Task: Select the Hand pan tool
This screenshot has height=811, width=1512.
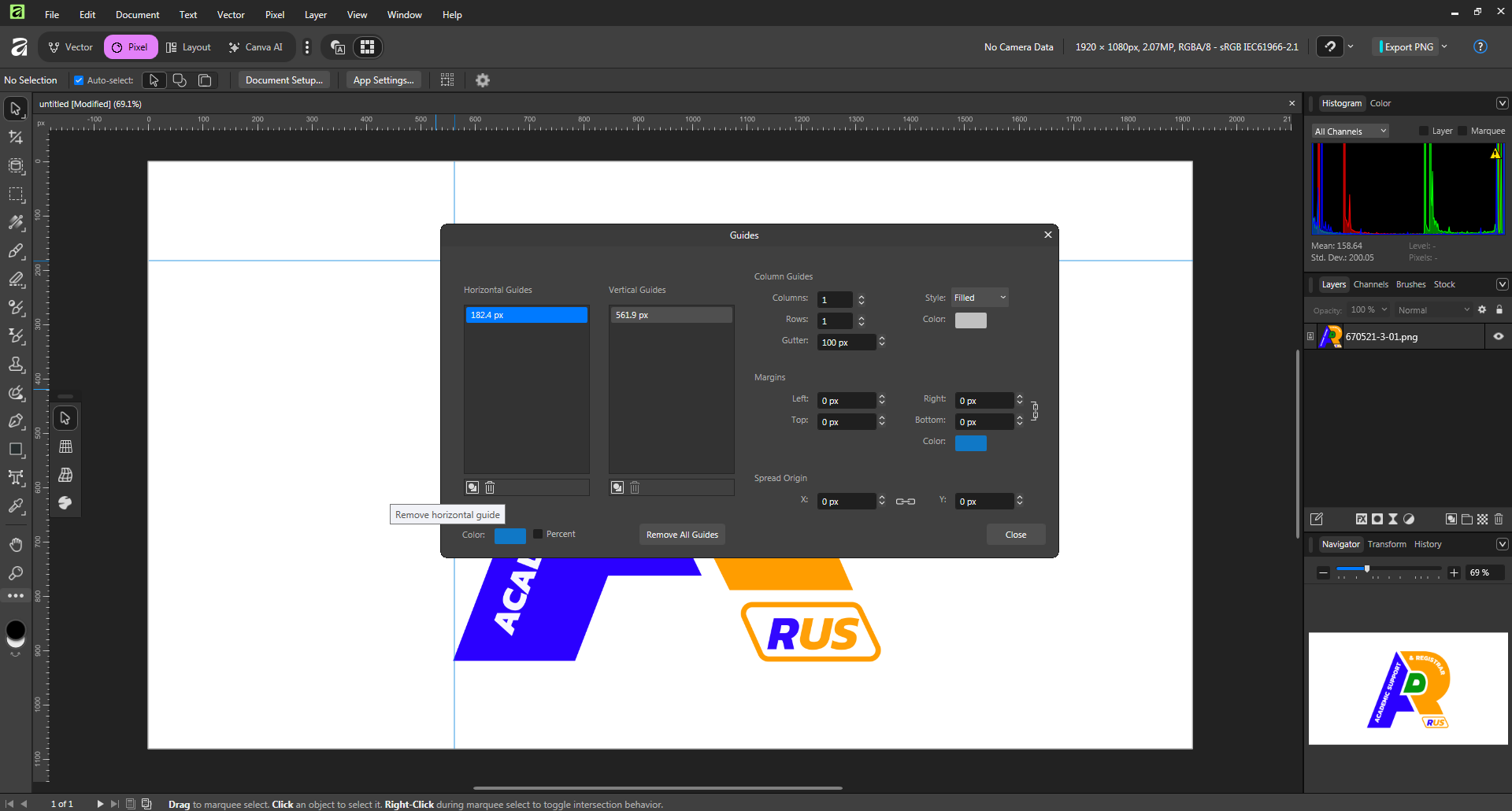Action: pyautogui.click(x=16, y=545)
